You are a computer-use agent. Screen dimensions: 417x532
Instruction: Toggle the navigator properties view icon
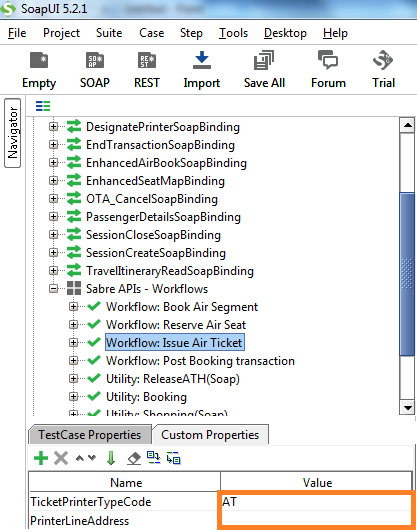[43, 106]
